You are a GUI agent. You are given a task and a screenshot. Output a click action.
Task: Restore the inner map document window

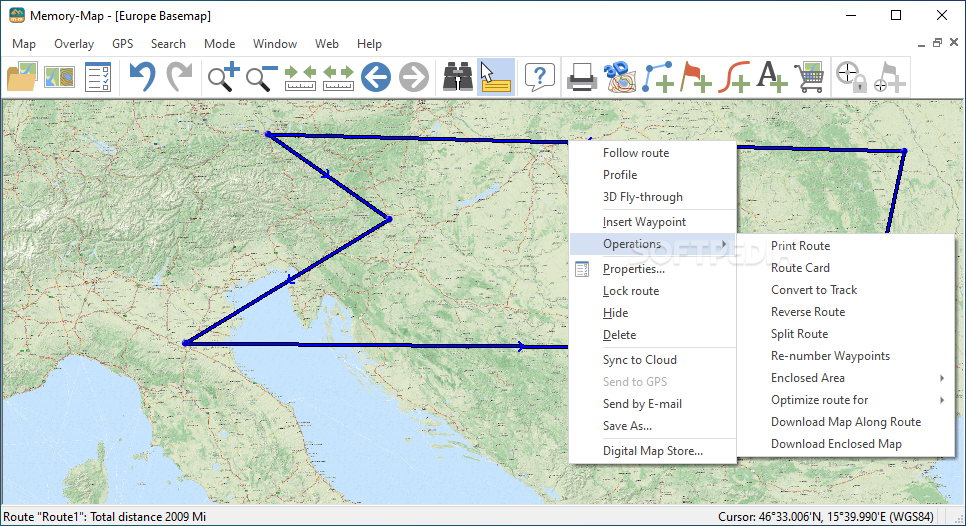tap(937, 42)
